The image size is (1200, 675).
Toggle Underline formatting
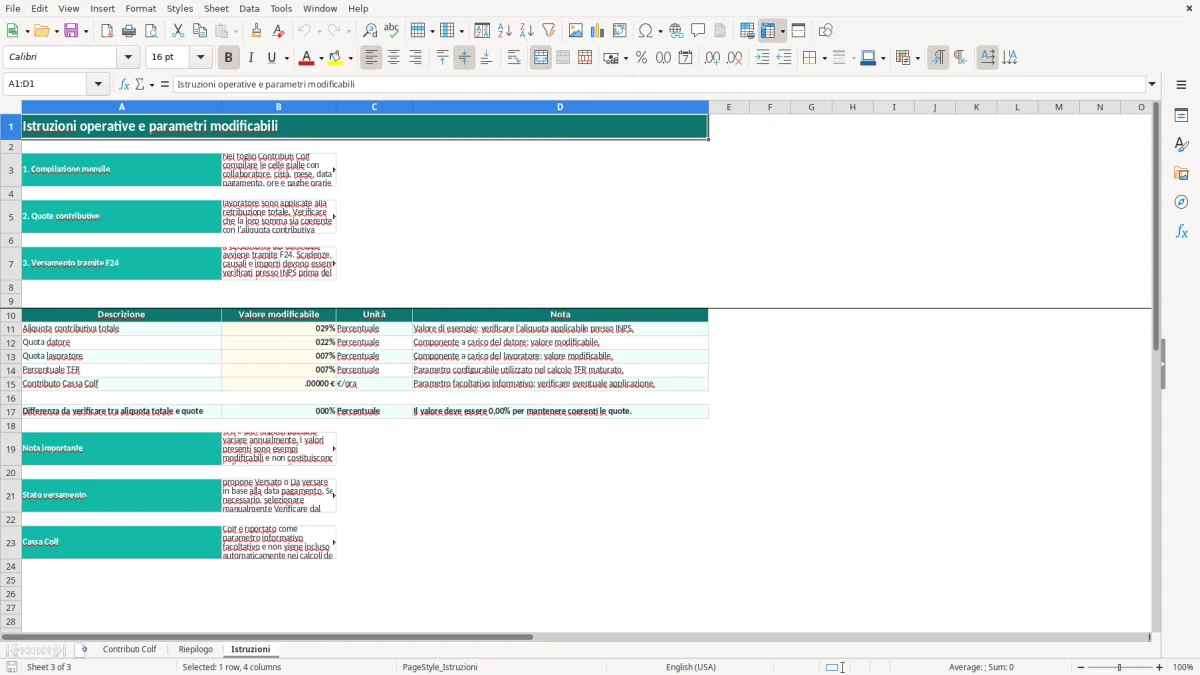pos(272,58)
